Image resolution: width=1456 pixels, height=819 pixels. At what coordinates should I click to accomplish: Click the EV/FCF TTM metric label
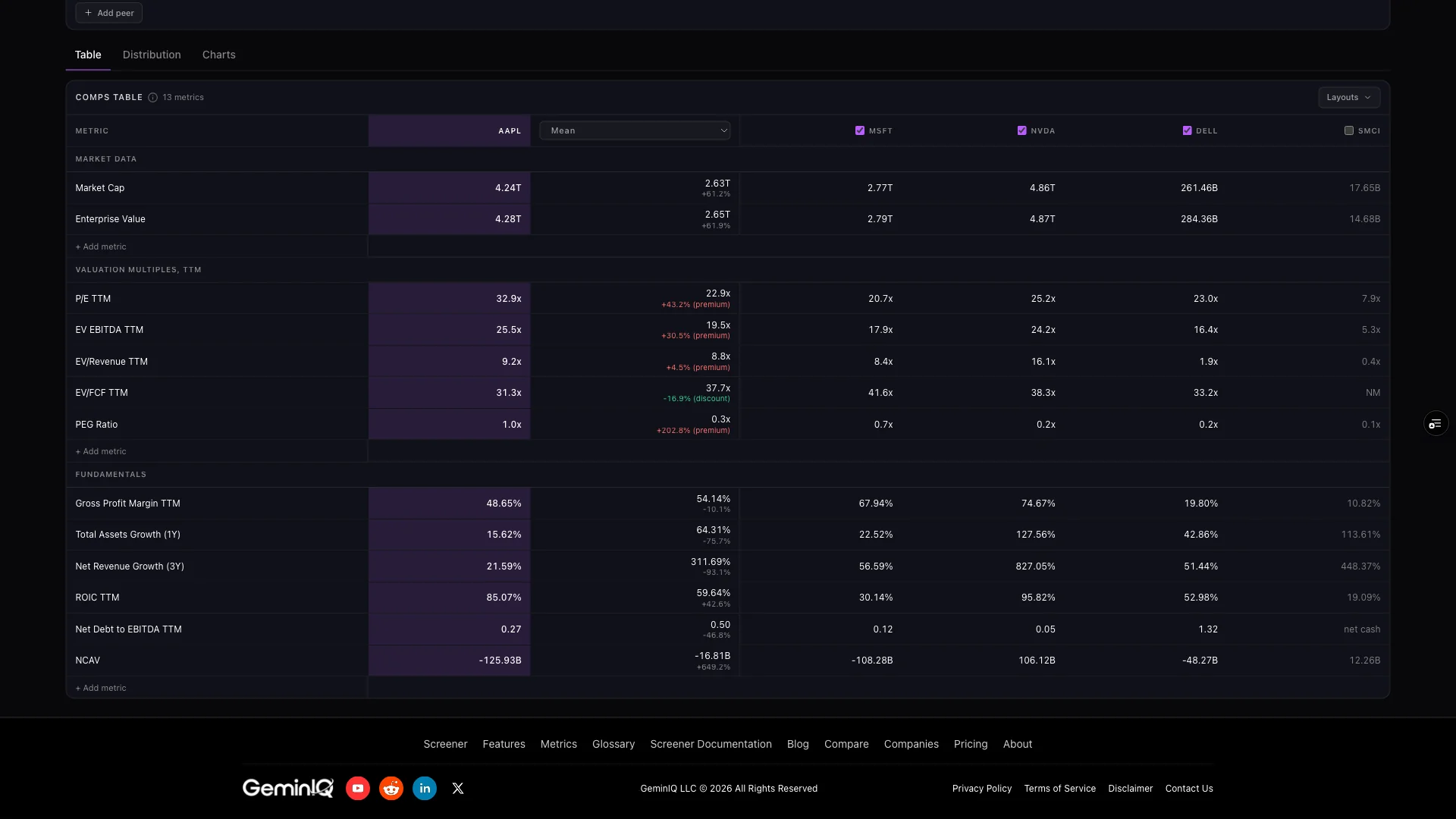coord(102,393)
